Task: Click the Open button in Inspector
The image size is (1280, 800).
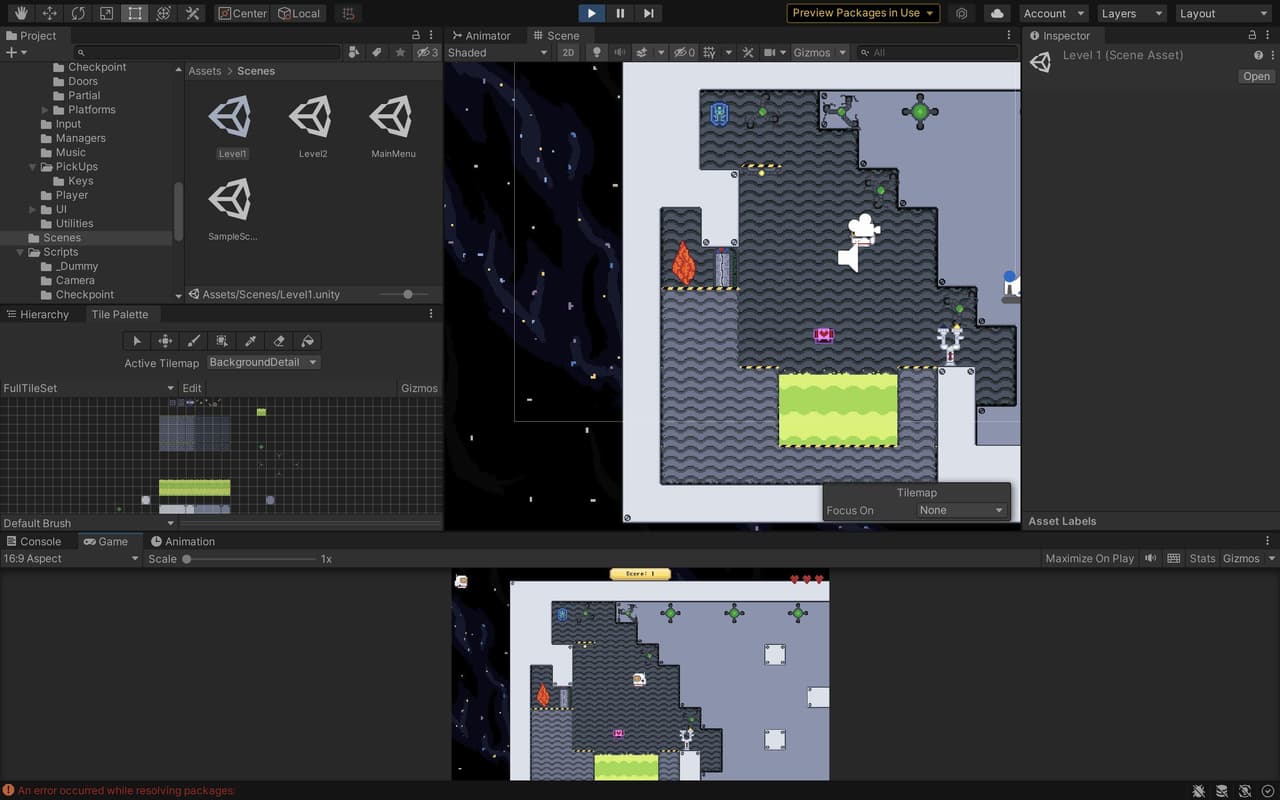Action: 1256,76
